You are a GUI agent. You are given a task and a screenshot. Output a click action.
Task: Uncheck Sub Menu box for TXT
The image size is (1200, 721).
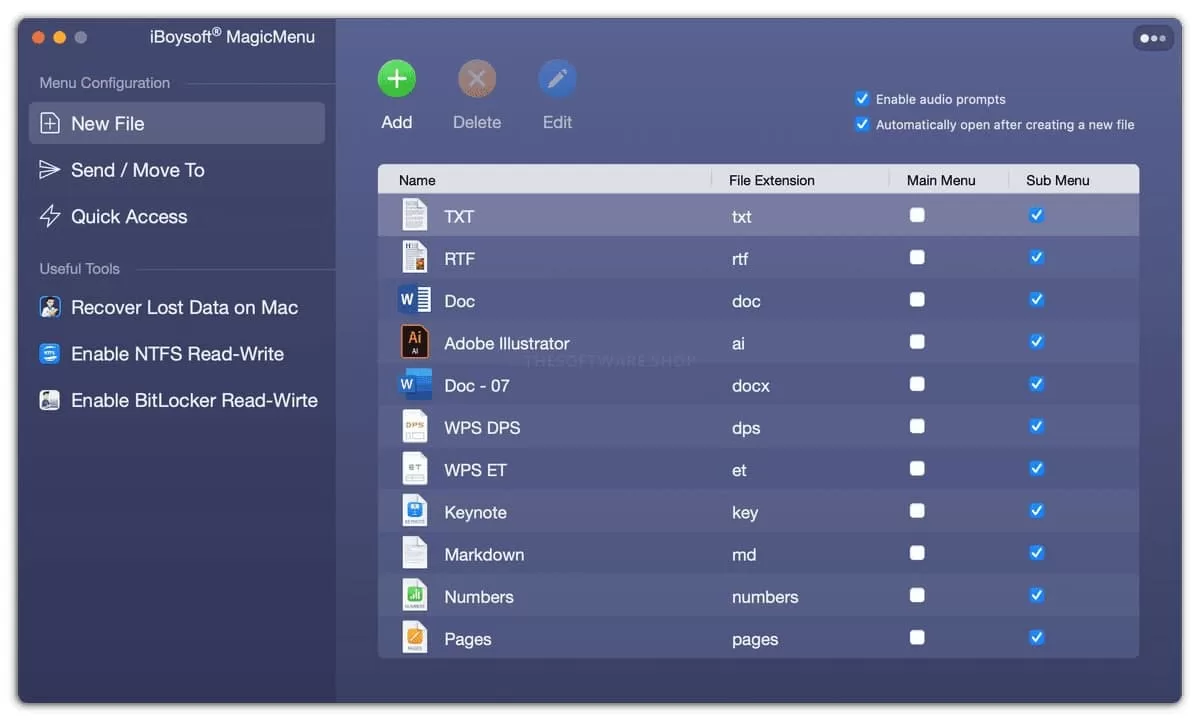[1036, 215]
